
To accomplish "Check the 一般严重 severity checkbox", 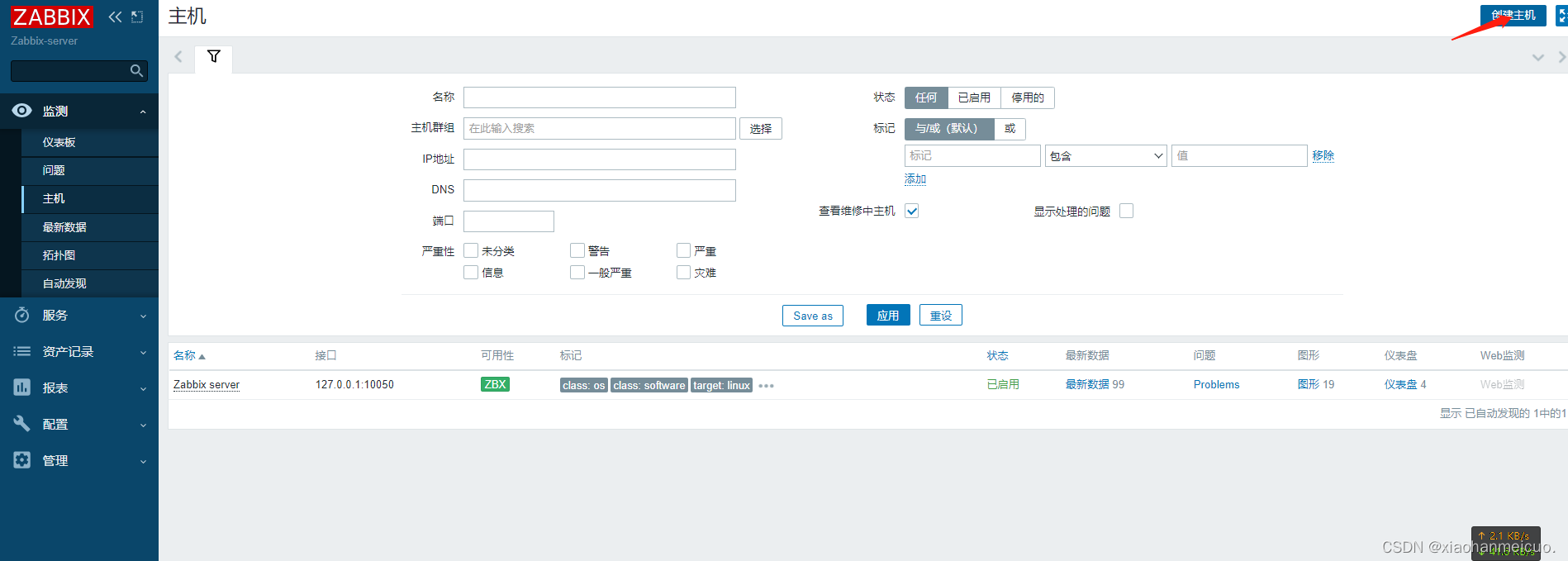I will coord(577,272).
